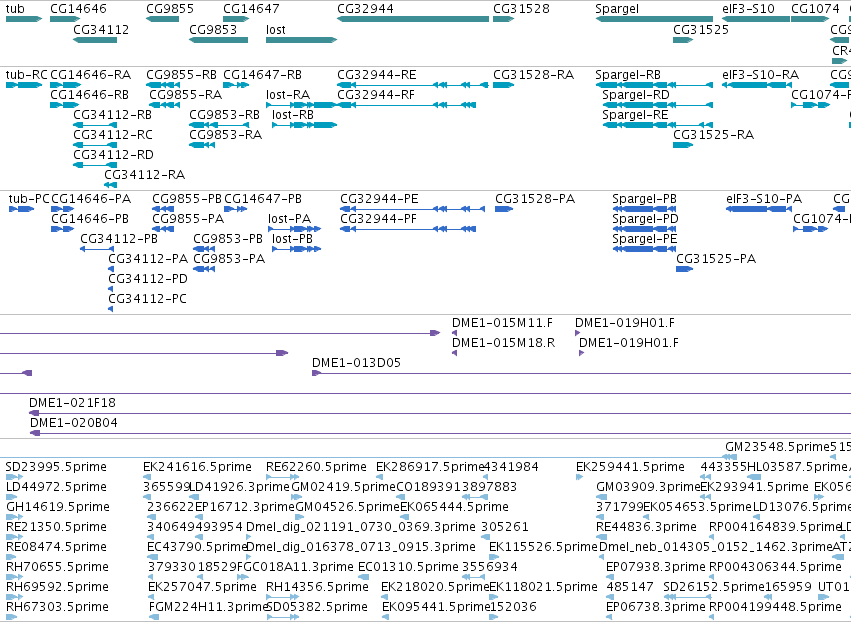Image resolution: width=851 pixels, height=622 pixels.
Task: Click the lost-PB protein label
Action: tap(293, 239)
